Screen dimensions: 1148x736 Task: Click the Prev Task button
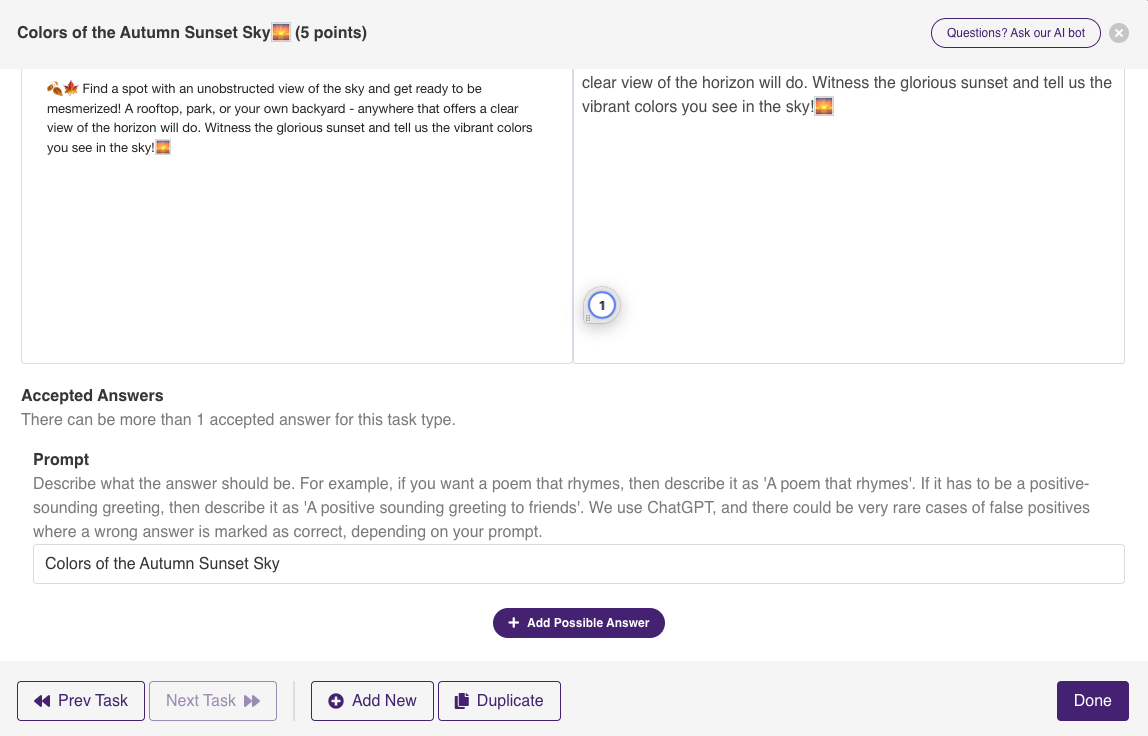tap(80, 701)
